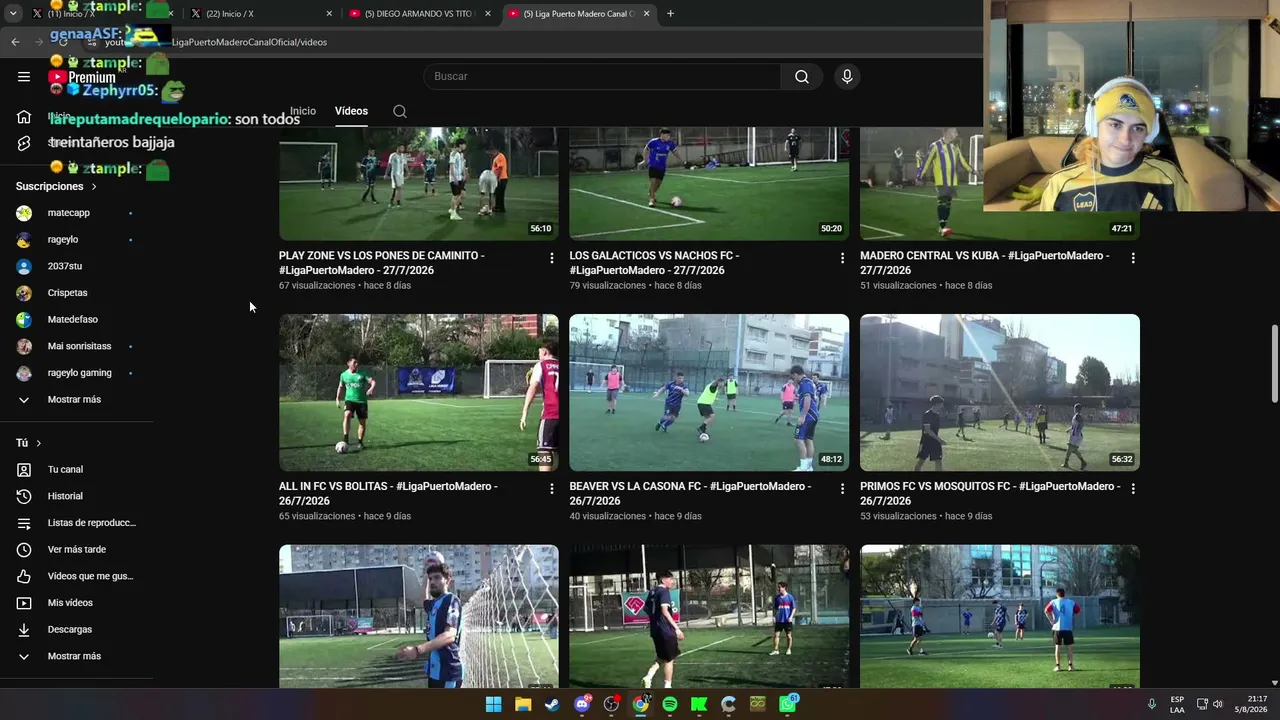Click the magnifier search button beside Buscar
1280x720 pixels.
tap(802, 77)
